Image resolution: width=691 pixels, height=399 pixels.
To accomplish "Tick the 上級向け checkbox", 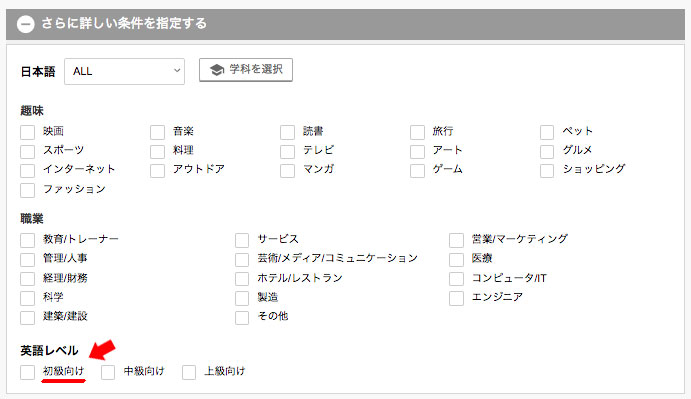I will click(x=189, y=372).
